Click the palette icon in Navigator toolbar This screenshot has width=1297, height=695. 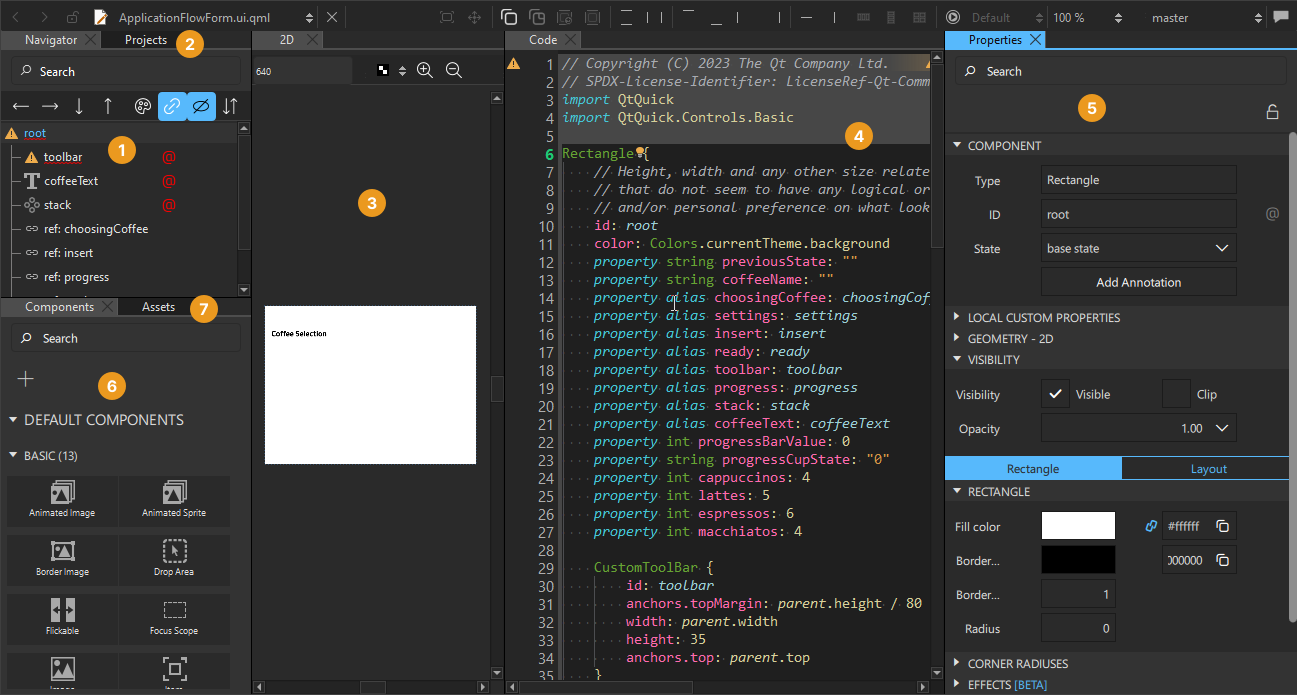coord(143,106)
